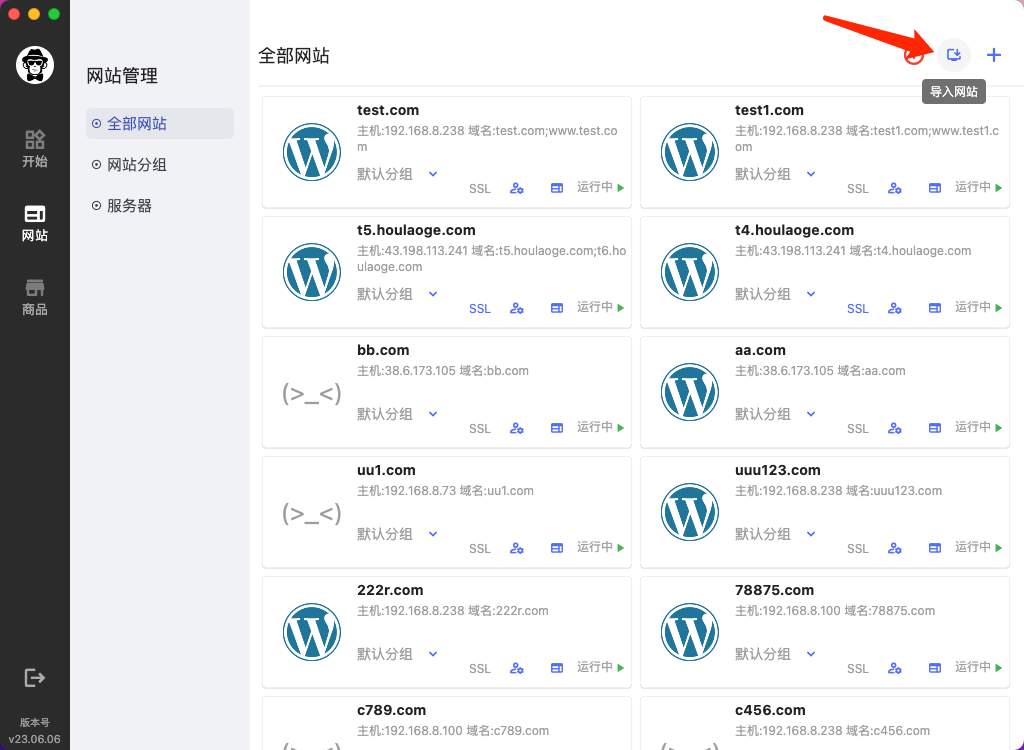
Task: Toggle 运行中 status of 78875.com
Action: pyautogui.click(x=979, y=667)
